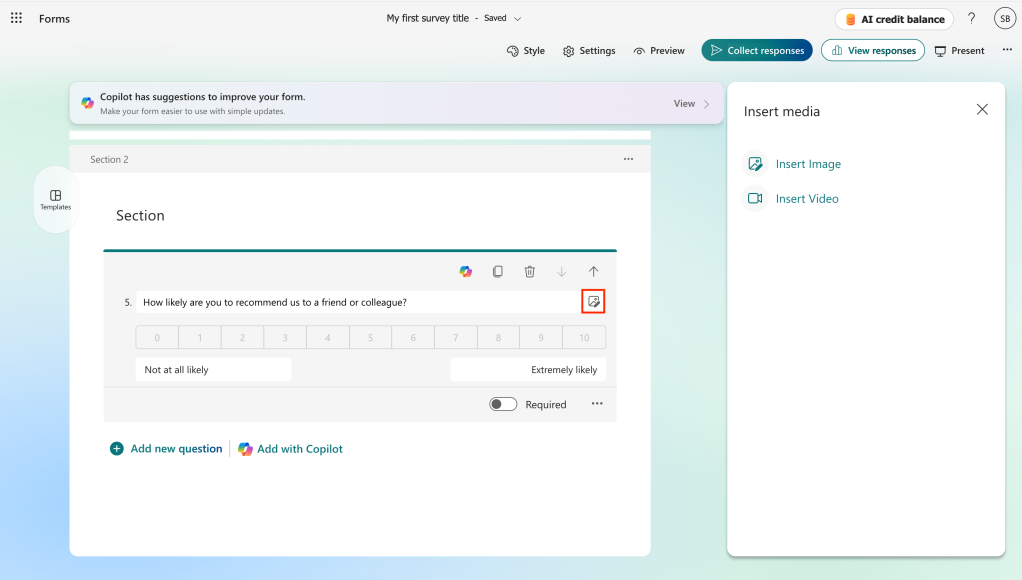Viewport: 1022px width, 580px height.
Task: Delete question 5 with the trash icon
Action: 529,271
